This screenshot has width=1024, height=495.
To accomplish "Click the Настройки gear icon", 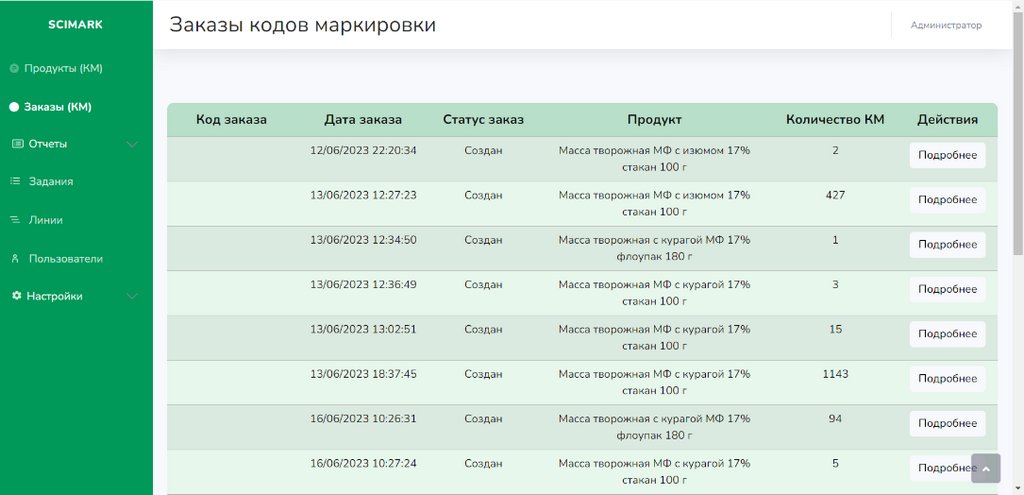I will point(17,296).
